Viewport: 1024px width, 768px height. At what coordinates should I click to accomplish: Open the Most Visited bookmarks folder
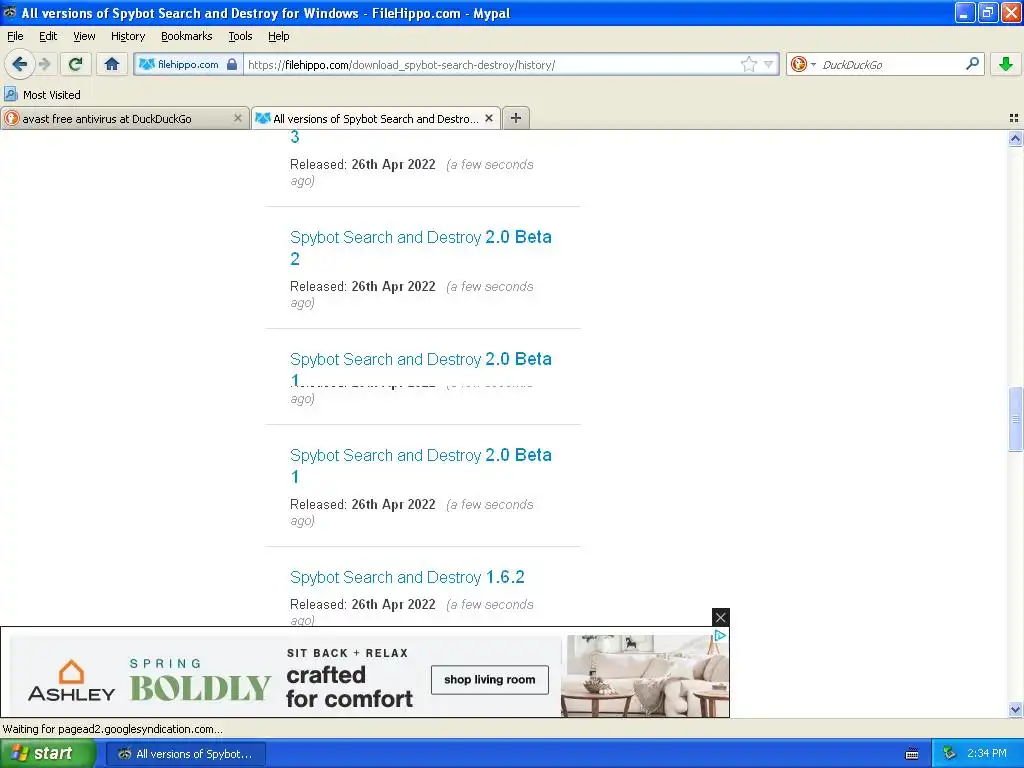(42, 95)
